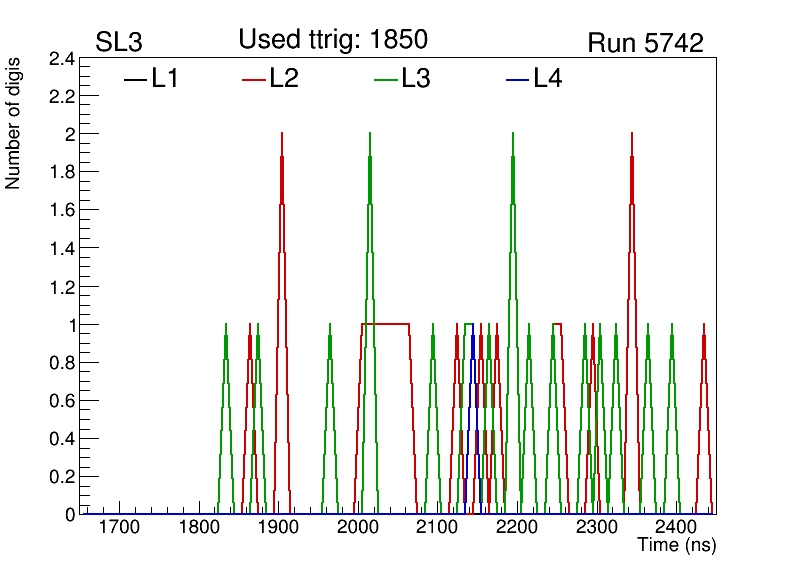The image size is (796, 572).
Task: Select the 1700 tick label on x-axis
Action: click(x=119, y=528)
